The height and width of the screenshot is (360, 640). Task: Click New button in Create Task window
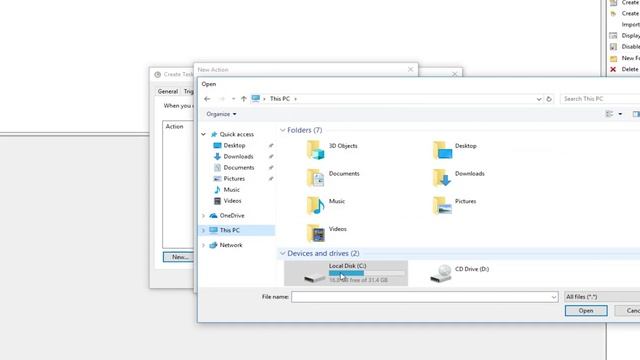pos(178,257)
